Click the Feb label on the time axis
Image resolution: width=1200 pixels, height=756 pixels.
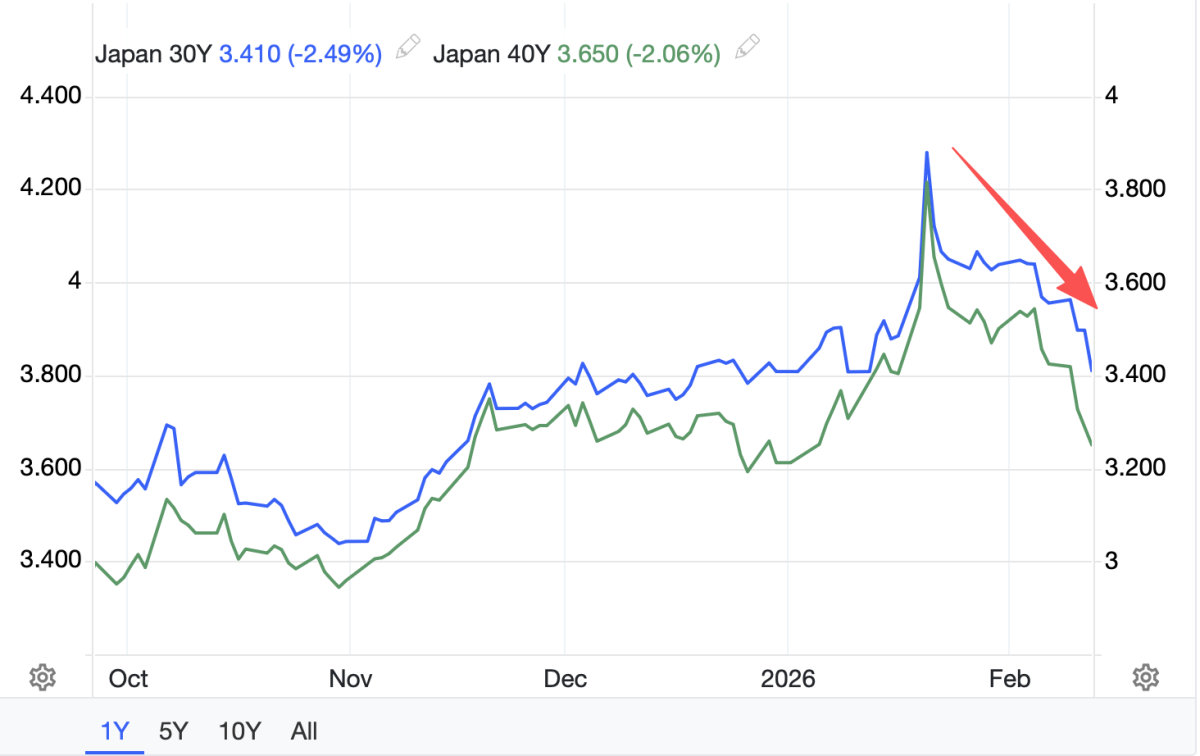[1009, 679]
